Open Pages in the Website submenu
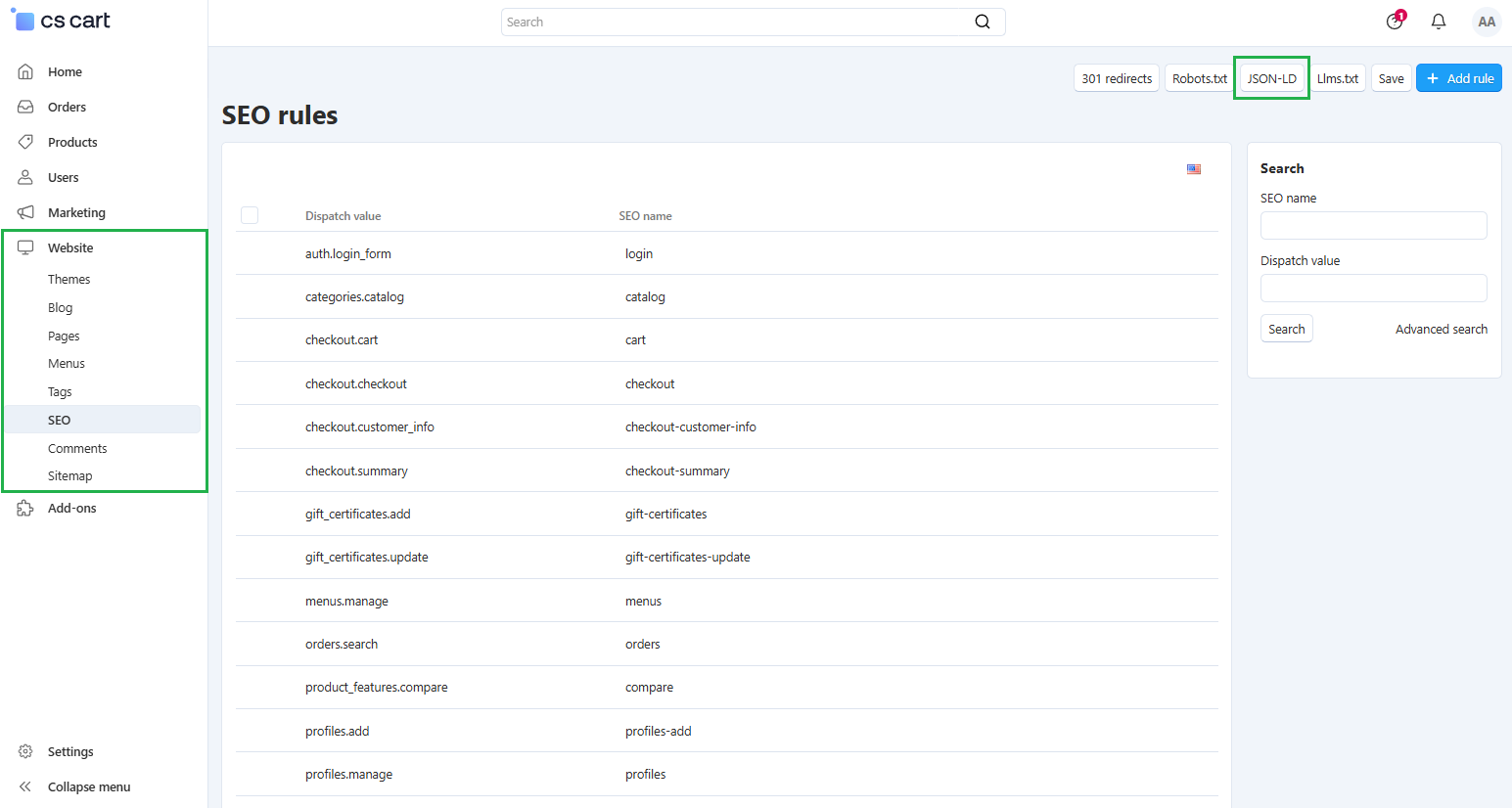1512x808 pixels. click(x=64, y=336)
